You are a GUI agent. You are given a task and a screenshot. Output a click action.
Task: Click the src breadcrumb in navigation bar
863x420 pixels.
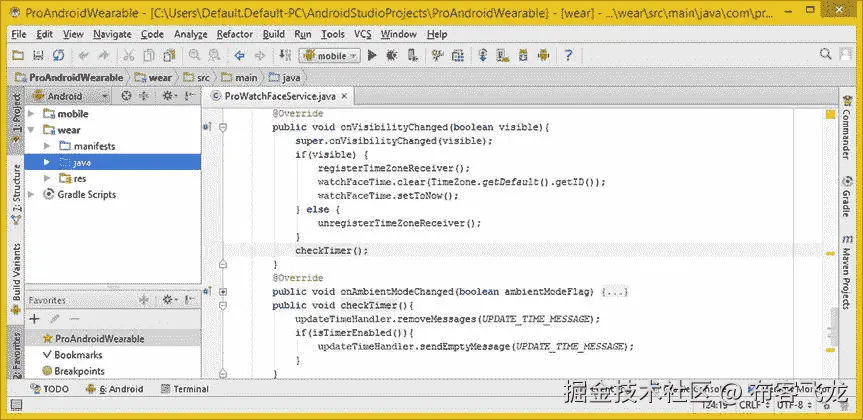click(x=196, y=78)
